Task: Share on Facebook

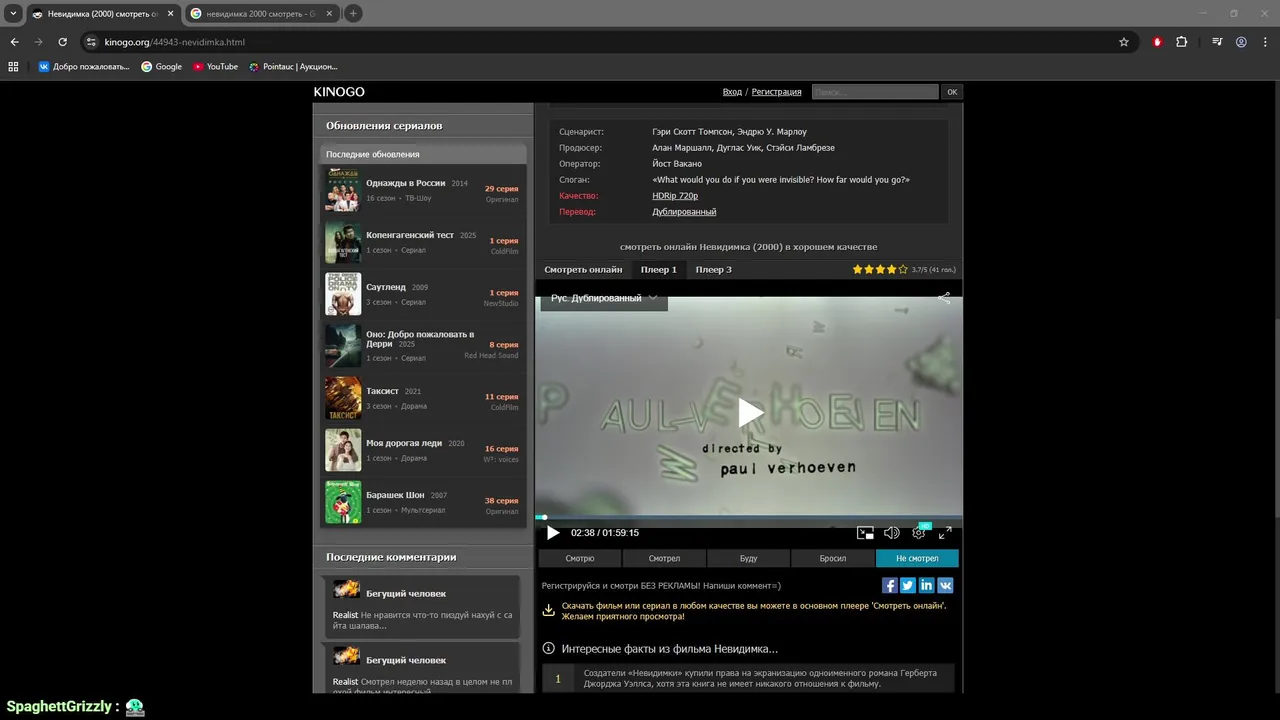Action: (889, 586)
